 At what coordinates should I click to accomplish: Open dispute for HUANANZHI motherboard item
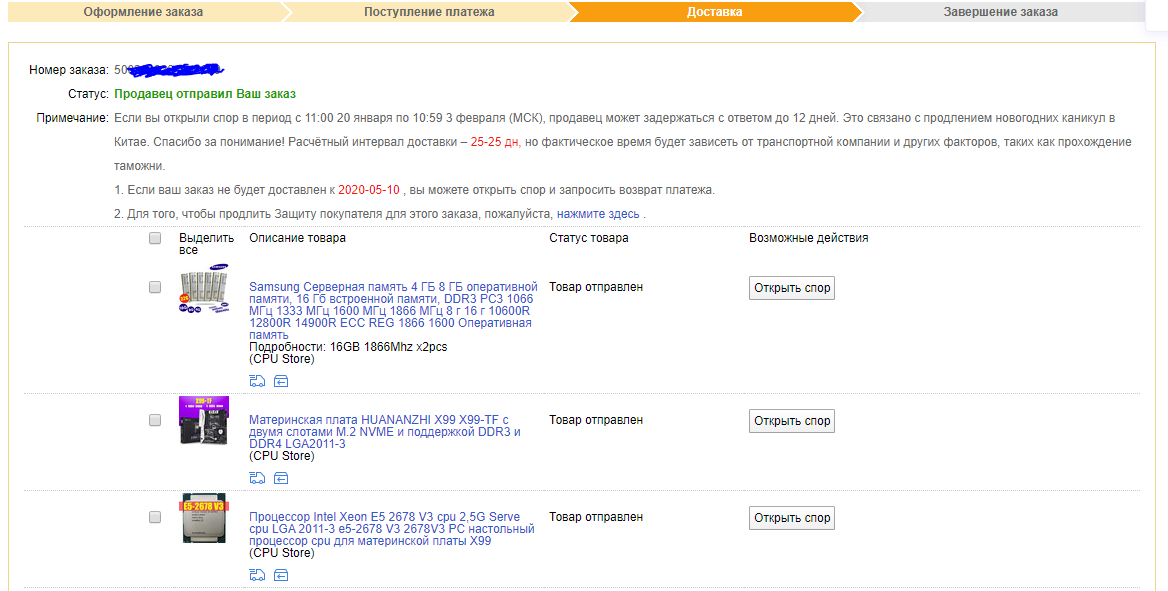(792, 421)
